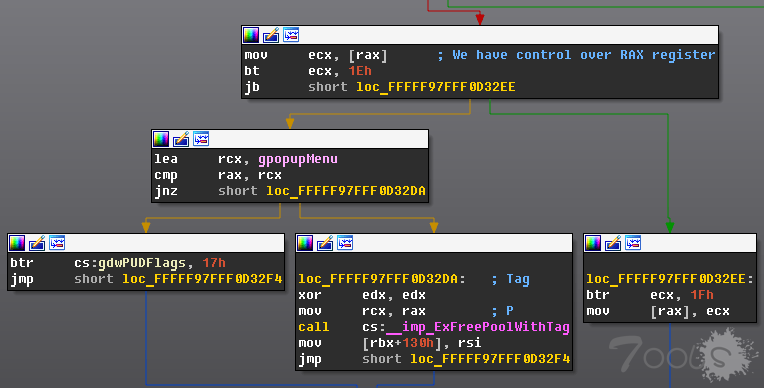Click __imp_ExFreePoolWithTag call target
This screenshot has width=764, height=388.
point(477,327)
